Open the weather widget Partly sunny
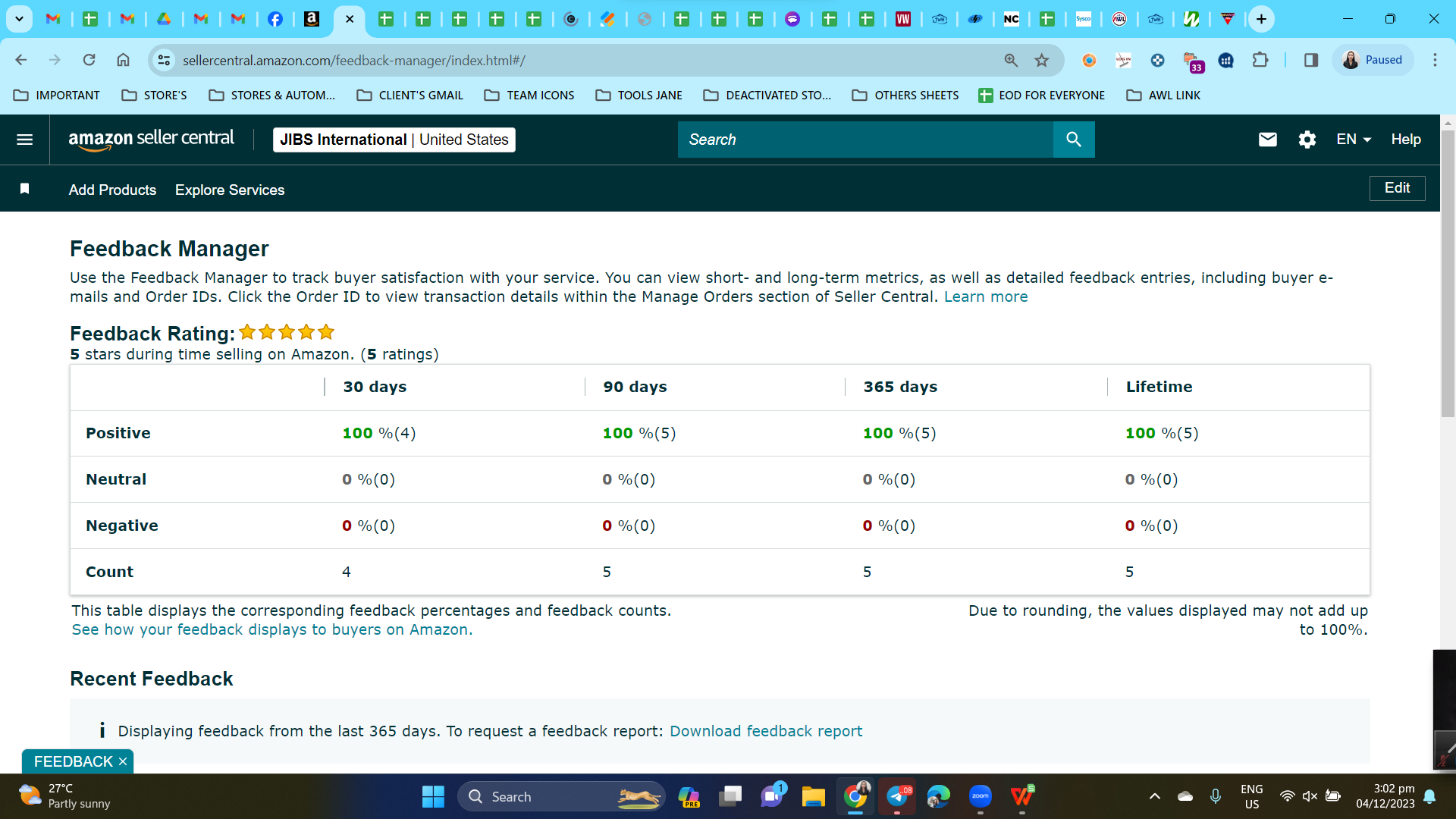Viewport: 1456px width, 819px height. pos(64,796)
